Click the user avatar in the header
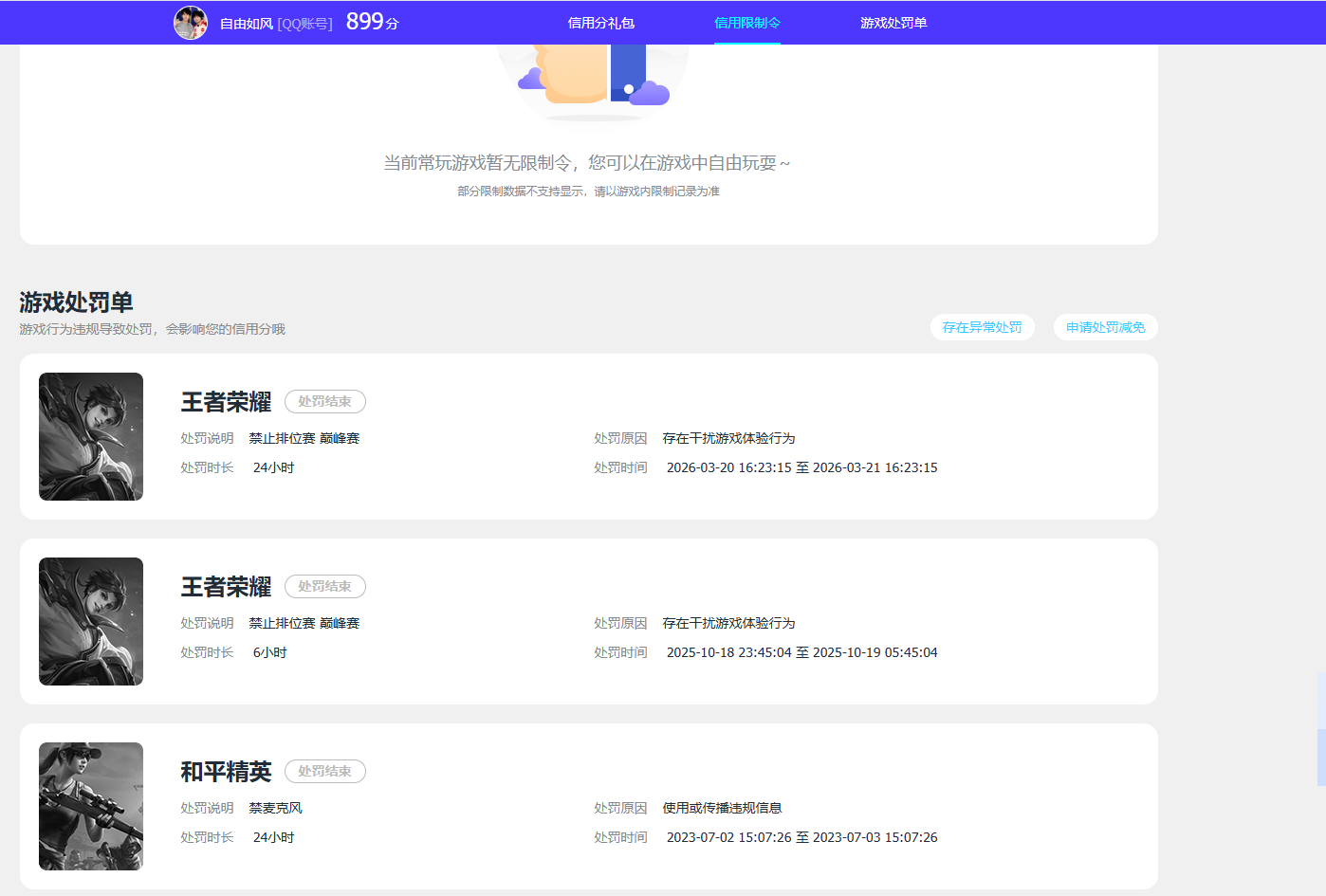Viewport: 1326px width, 896px height. pyautogui.click(x=191, y=23)
